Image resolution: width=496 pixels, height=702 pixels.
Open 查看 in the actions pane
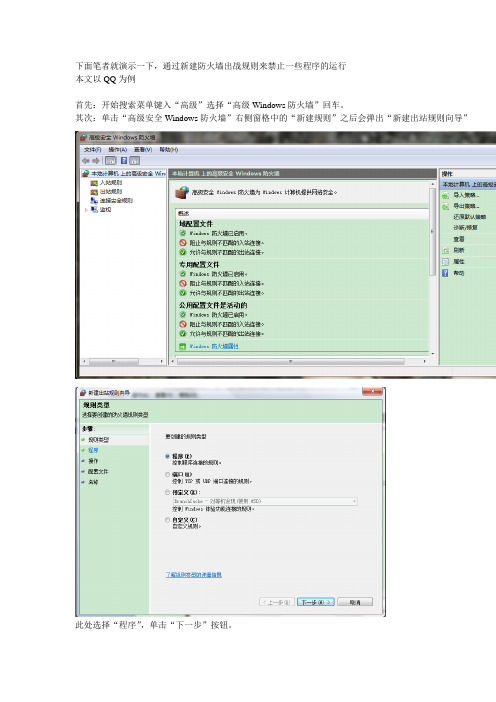[x=459, y=239]
